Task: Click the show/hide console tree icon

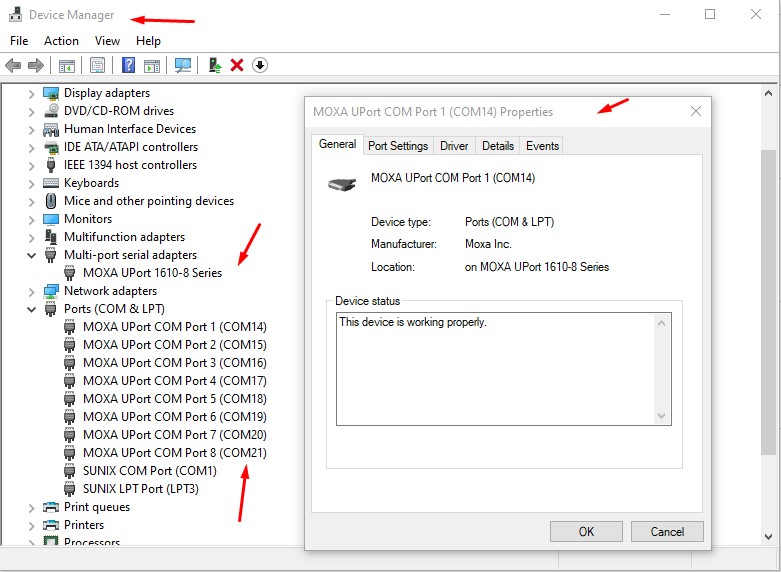Action: (67, 65)
